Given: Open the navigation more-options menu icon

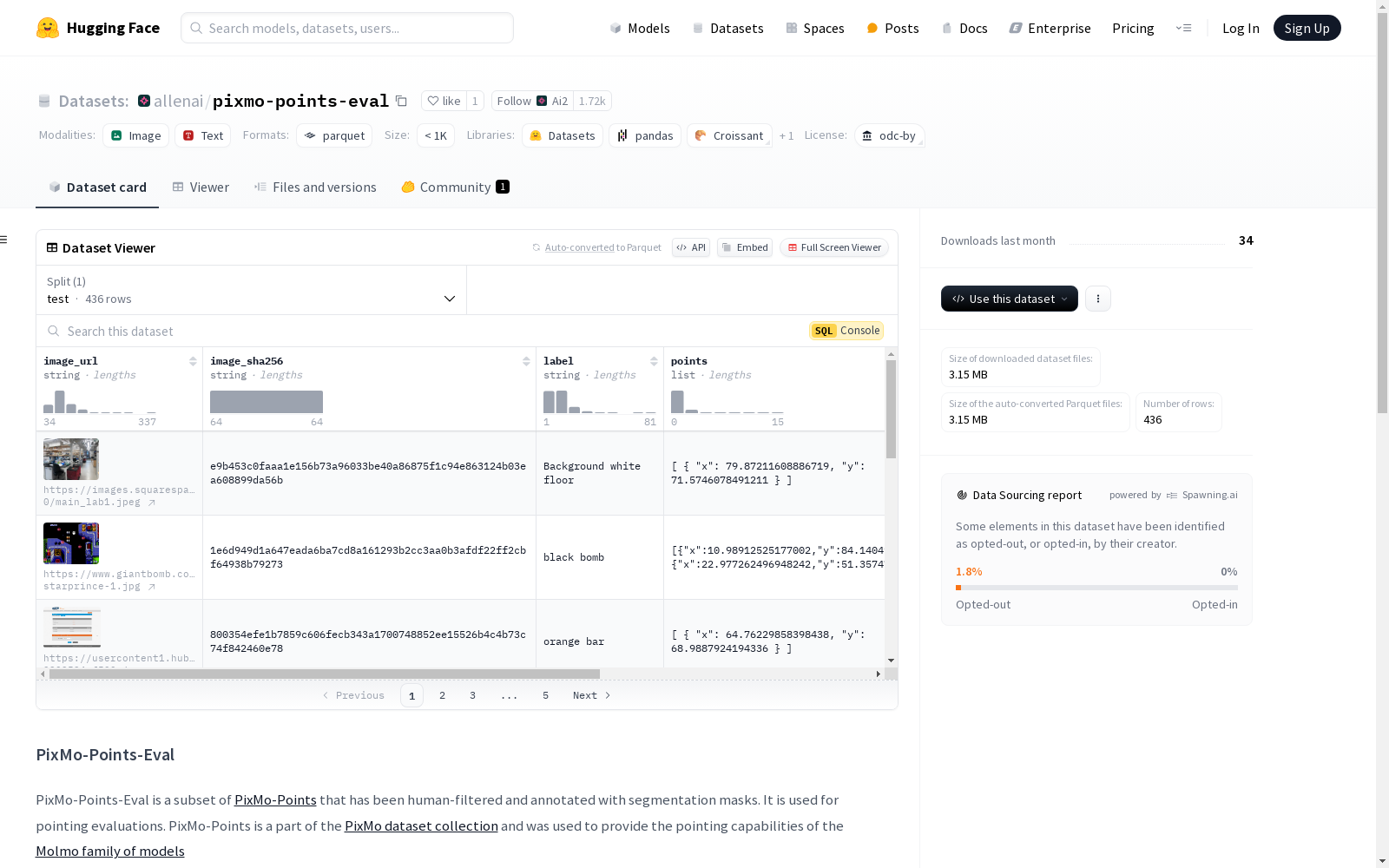Looking at the screenshot, I should [x=1183, y=28].
